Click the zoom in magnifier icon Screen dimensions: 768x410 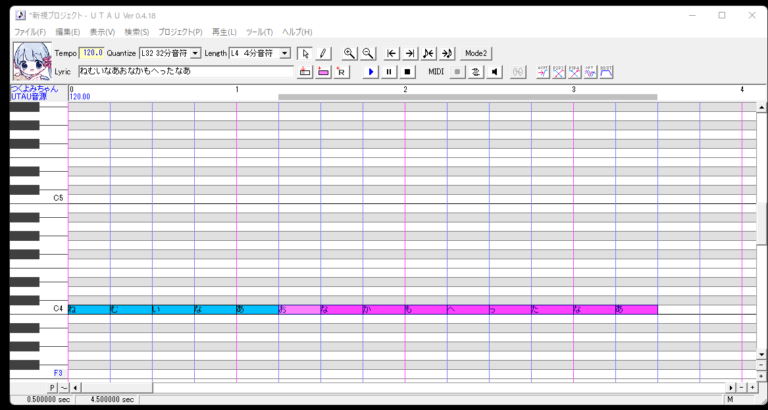(x=349, y=53)
